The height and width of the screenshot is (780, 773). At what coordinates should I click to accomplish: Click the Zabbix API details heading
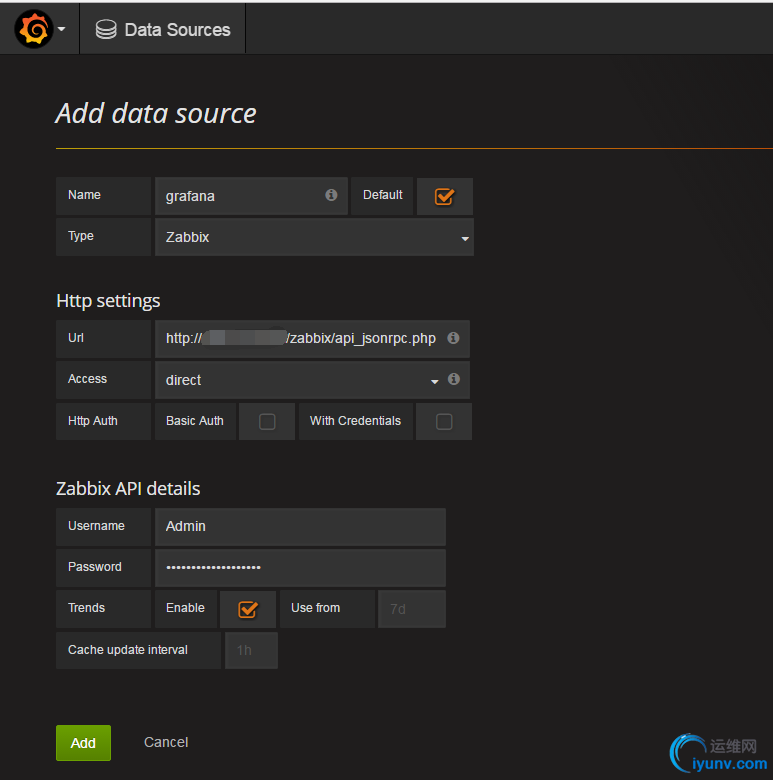[x=128, y=488]
